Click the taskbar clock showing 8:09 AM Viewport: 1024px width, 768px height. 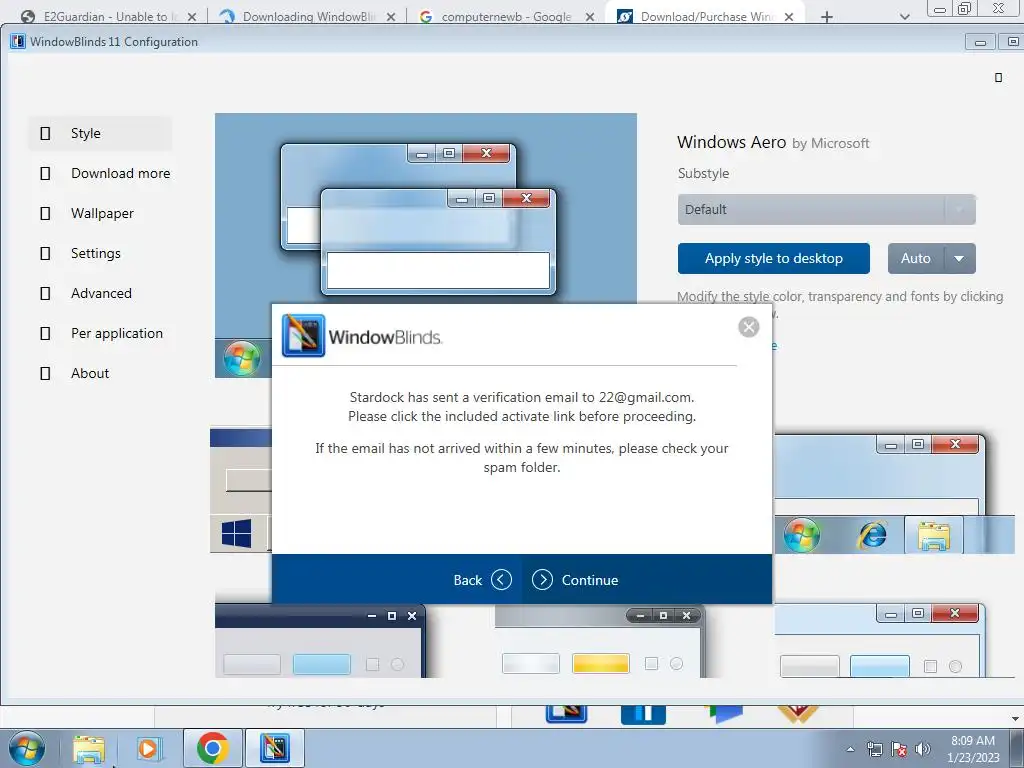[x=972, y=749]
